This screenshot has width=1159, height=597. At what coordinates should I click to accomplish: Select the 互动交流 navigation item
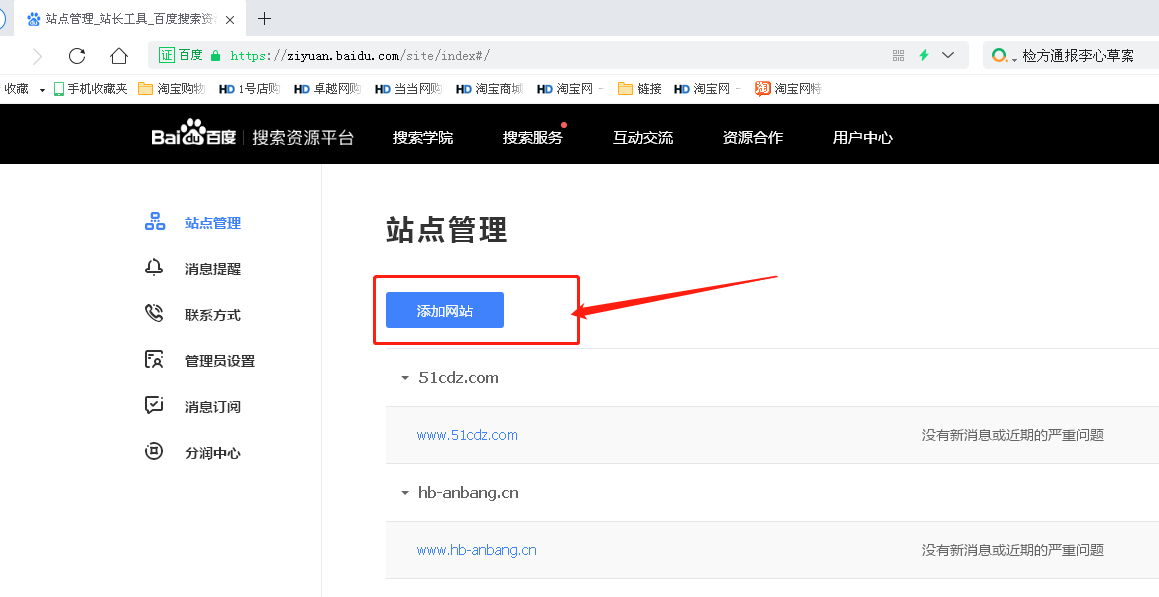point(643,137)
